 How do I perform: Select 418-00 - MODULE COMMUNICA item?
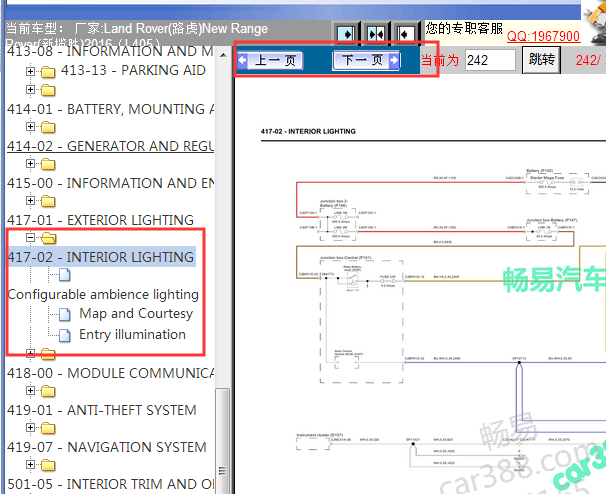(x=110, y=373)
